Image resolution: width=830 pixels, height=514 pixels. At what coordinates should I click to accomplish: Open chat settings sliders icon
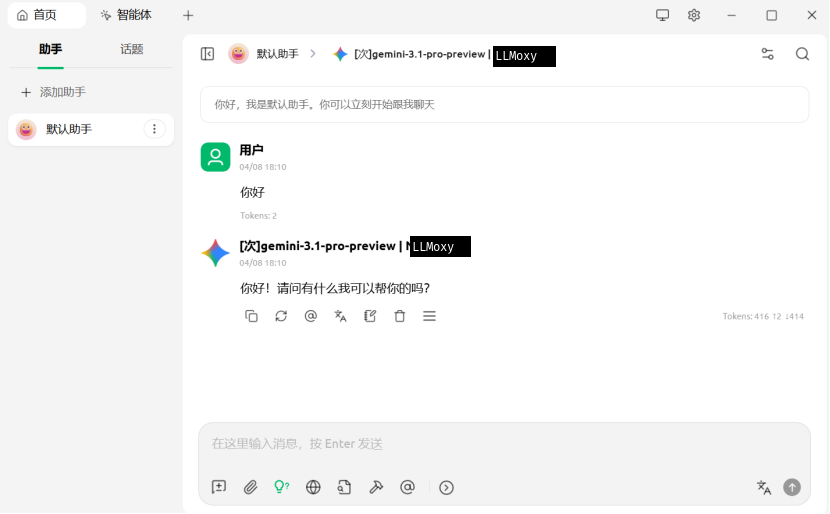coord(768,54)
